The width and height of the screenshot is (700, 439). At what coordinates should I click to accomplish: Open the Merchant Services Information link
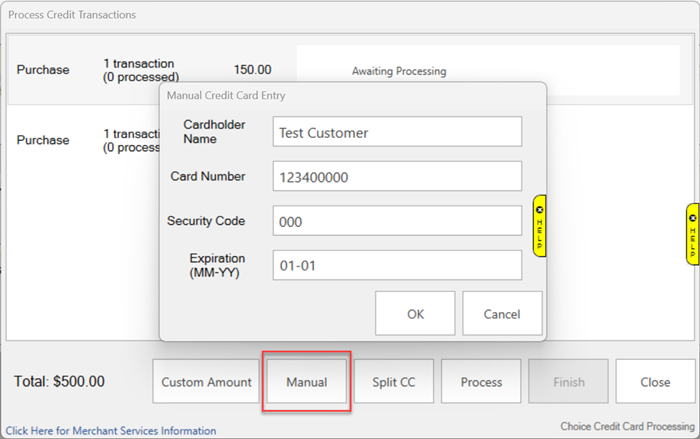coord(111,431)
